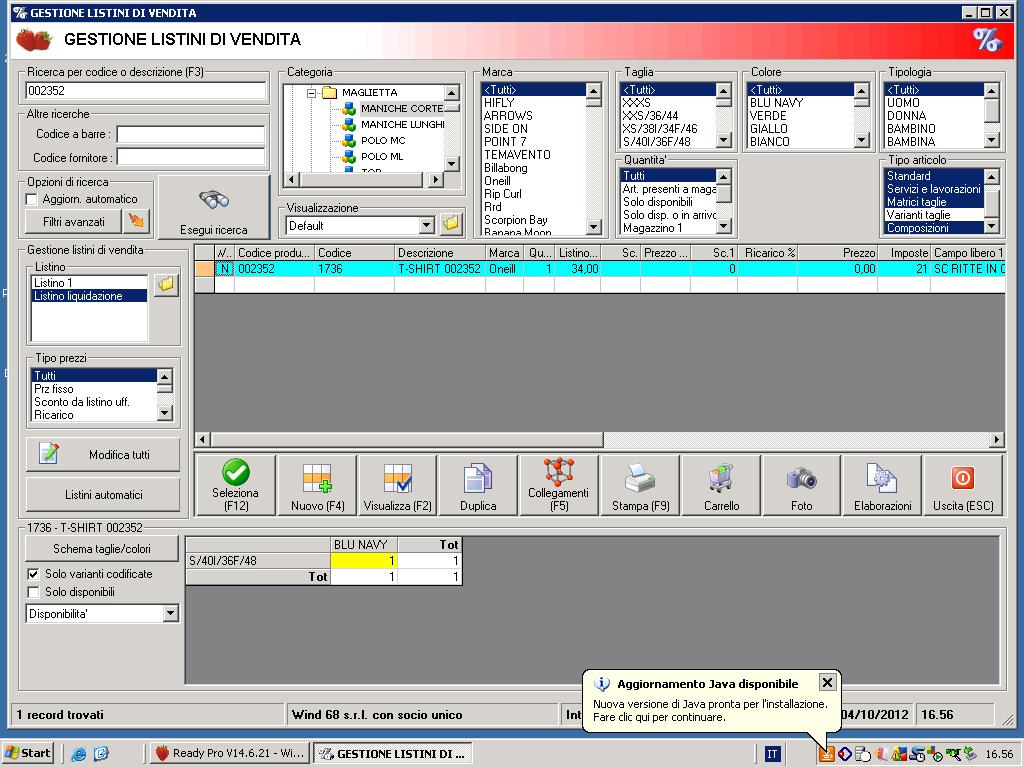Viewport: 1024px width, 768px height.
Task: Click the folder icon beside Listino list
Action: click(167, 285)
